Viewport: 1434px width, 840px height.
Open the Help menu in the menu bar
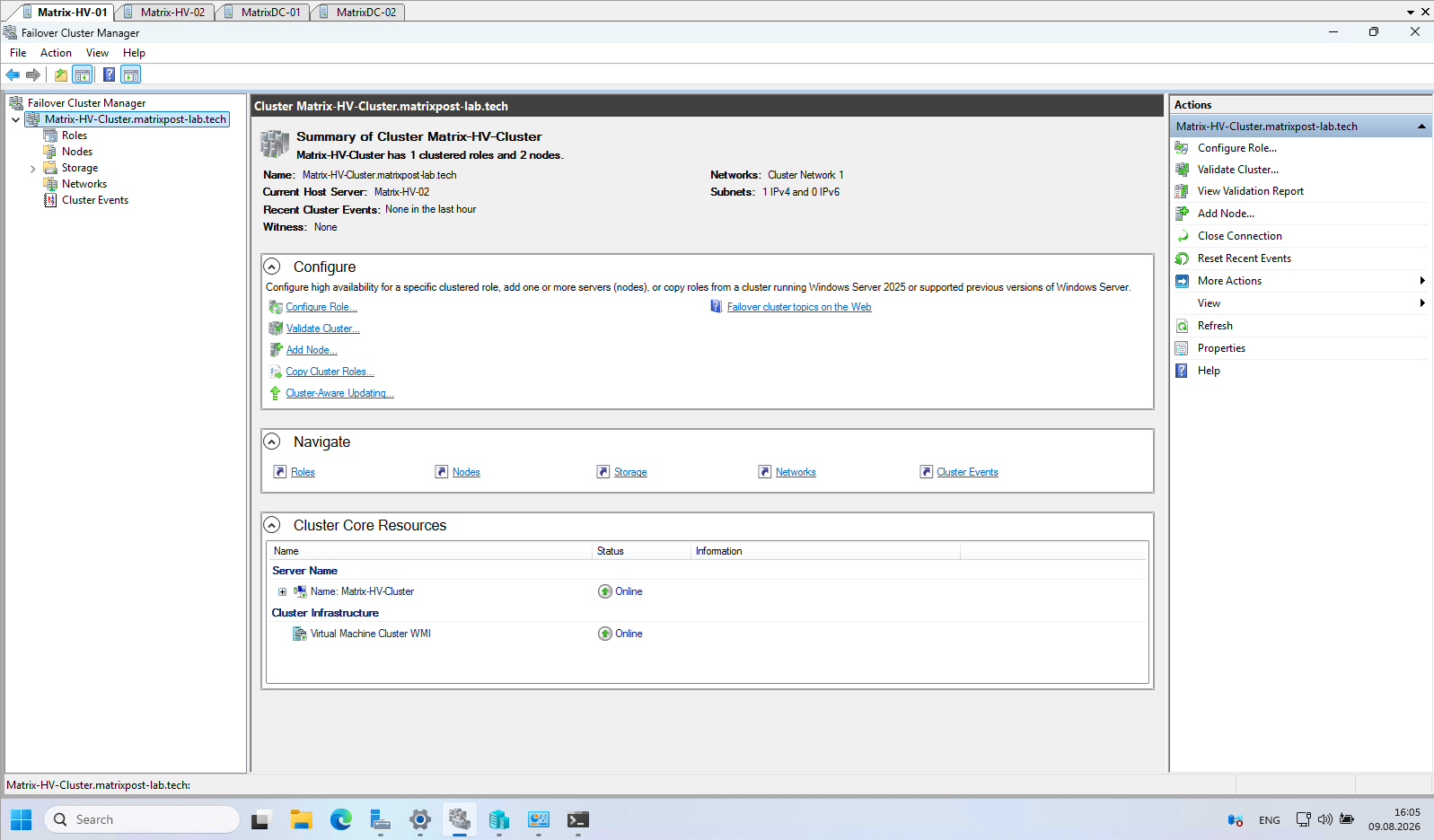[x=134, y=53]
